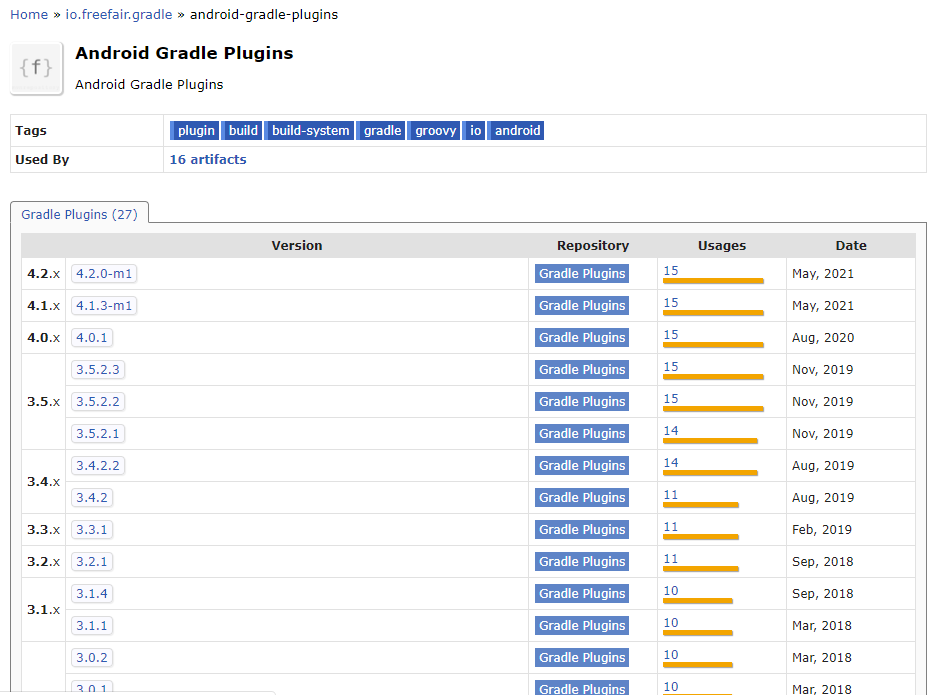Open version 3.0.2
934x695 pixels.
click(x=92, y=657)
